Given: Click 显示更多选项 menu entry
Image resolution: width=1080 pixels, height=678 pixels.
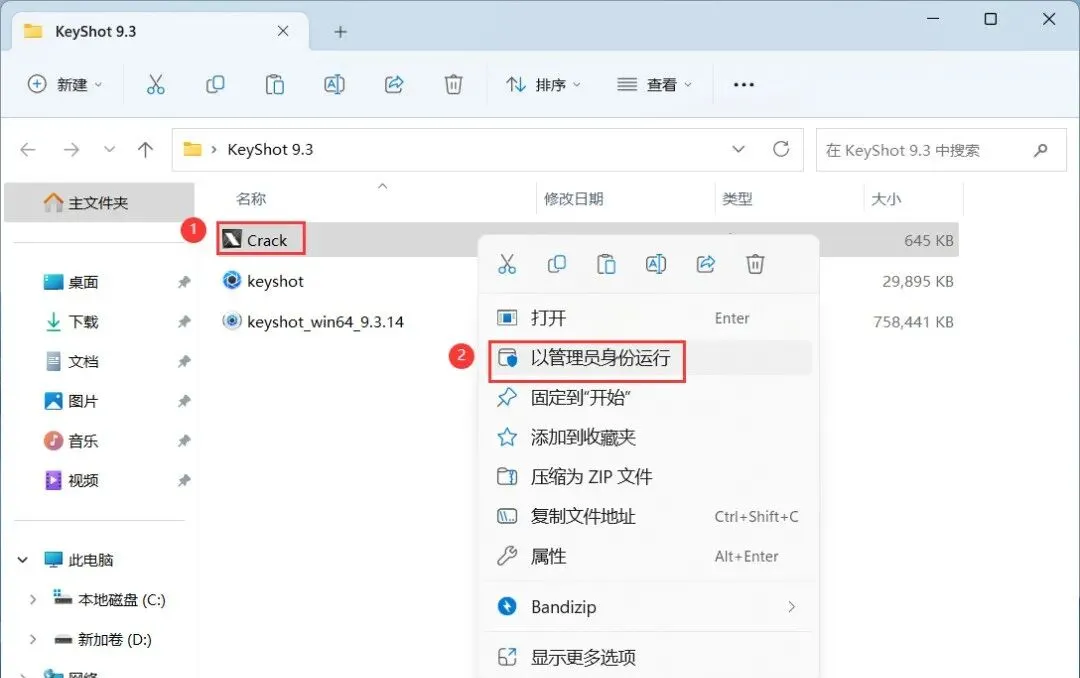Looking at the screenshot, I should coord(649,657).
